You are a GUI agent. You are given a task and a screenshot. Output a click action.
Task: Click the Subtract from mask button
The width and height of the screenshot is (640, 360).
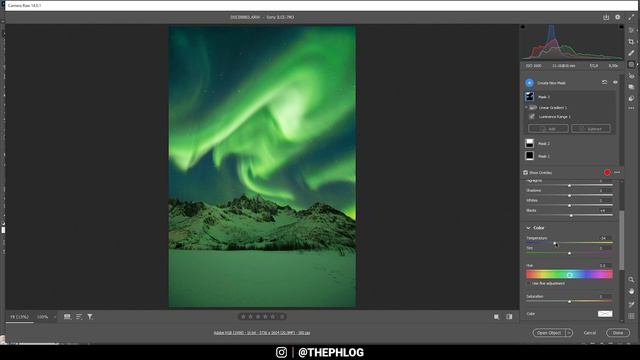point(591,129)
